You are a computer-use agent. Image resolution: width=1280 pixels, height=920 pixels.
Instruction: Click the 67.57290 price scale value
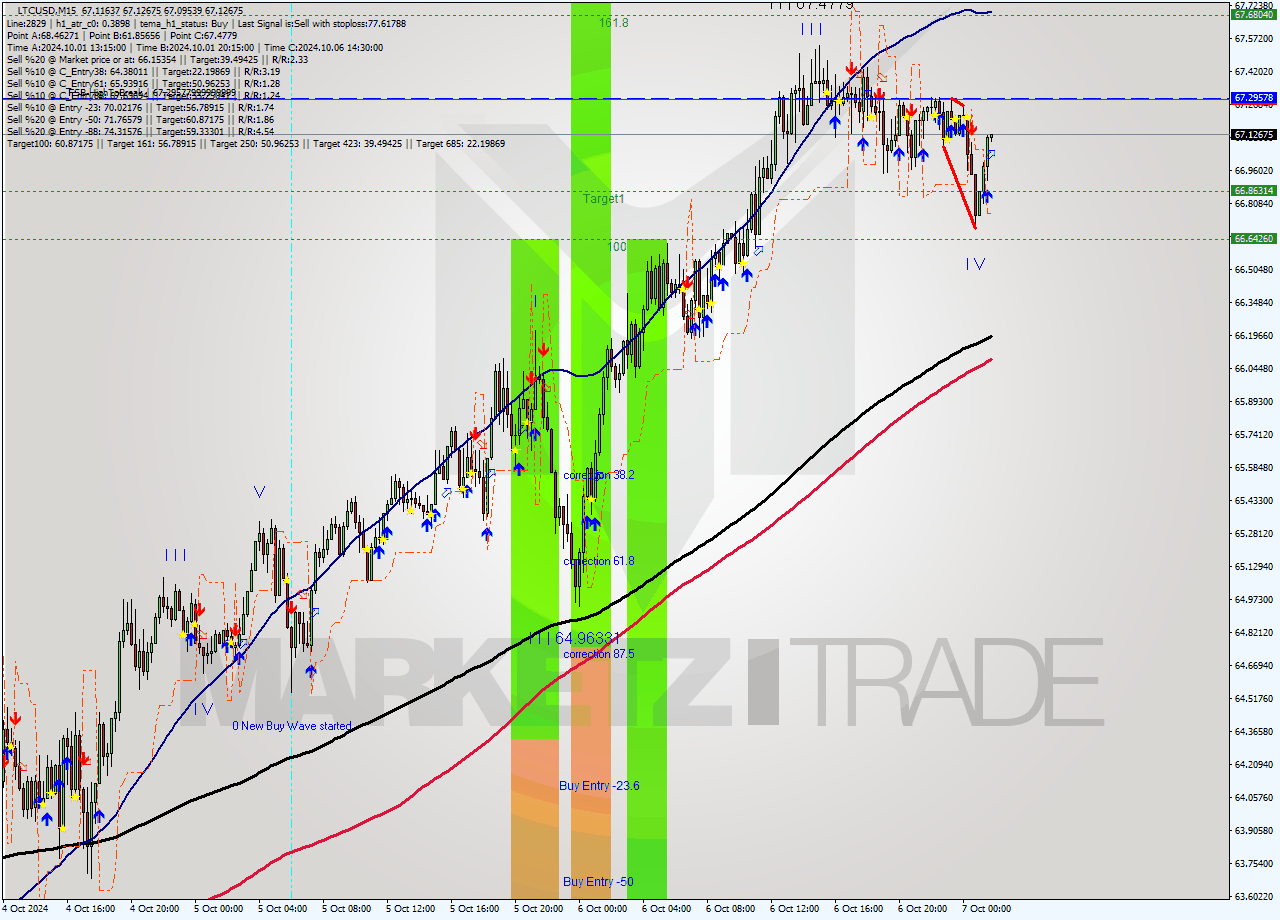[1253, 39]
